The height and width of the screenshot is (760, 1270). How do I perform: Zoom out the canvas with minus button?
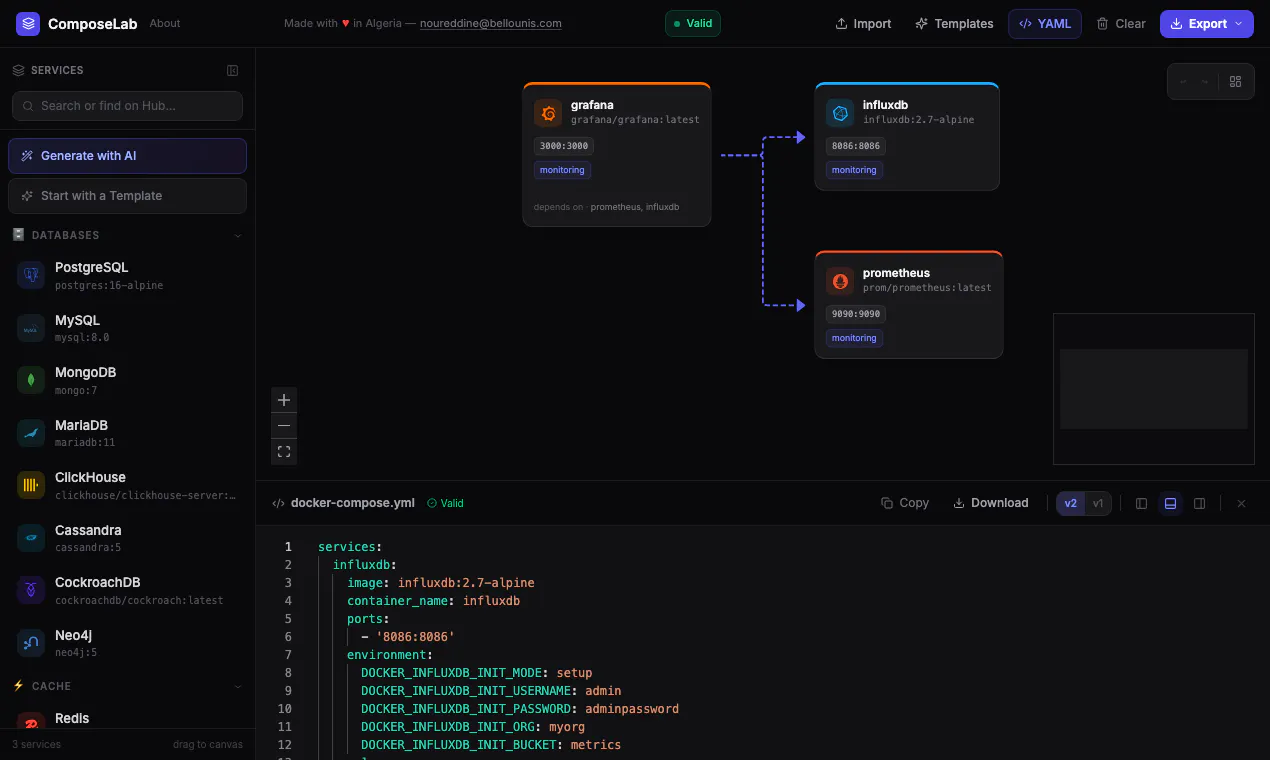284,426
